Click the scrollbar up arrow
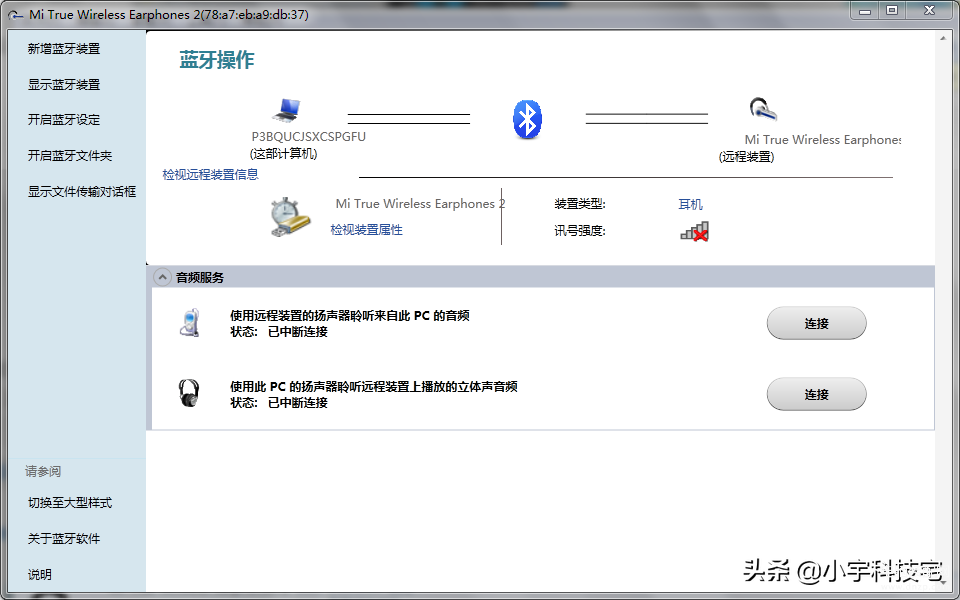960x600 pixels. click(x=943, y=39)
